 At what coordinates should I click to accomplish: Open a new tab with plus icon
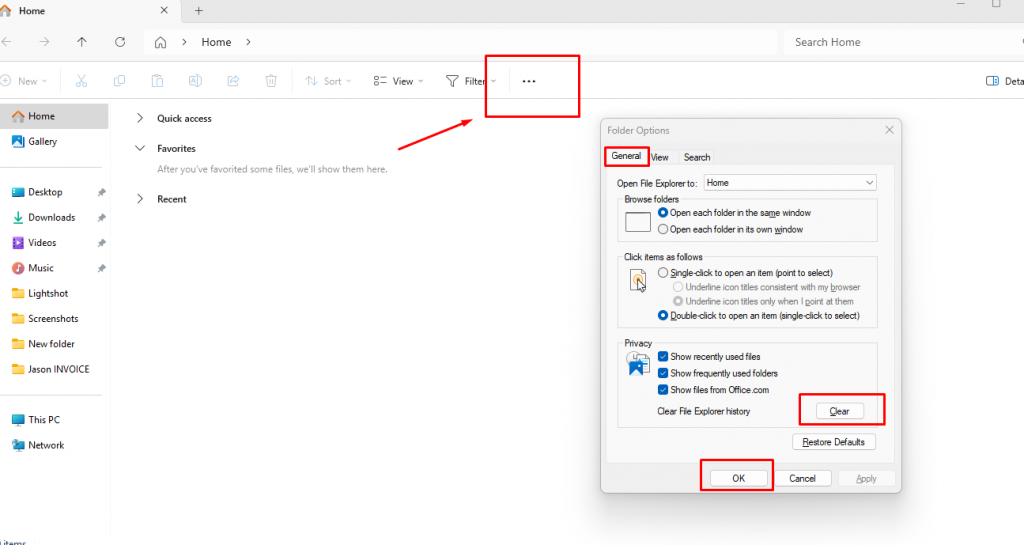coord(199,10)
